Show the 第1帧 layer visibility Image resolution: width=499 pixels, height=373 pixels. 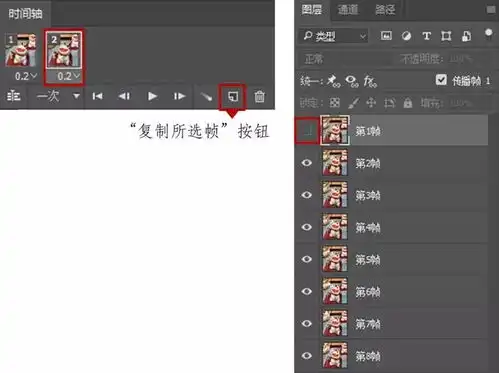[307, 131]
